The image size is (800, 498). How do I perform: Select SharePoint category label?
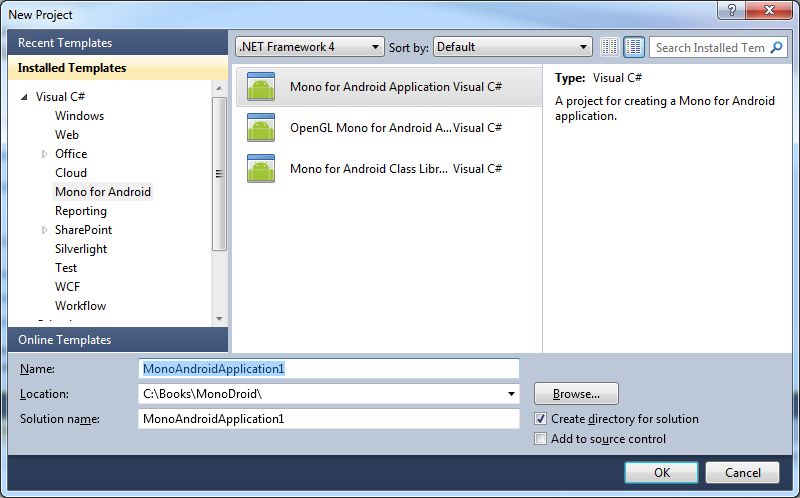tap(83, 230)
